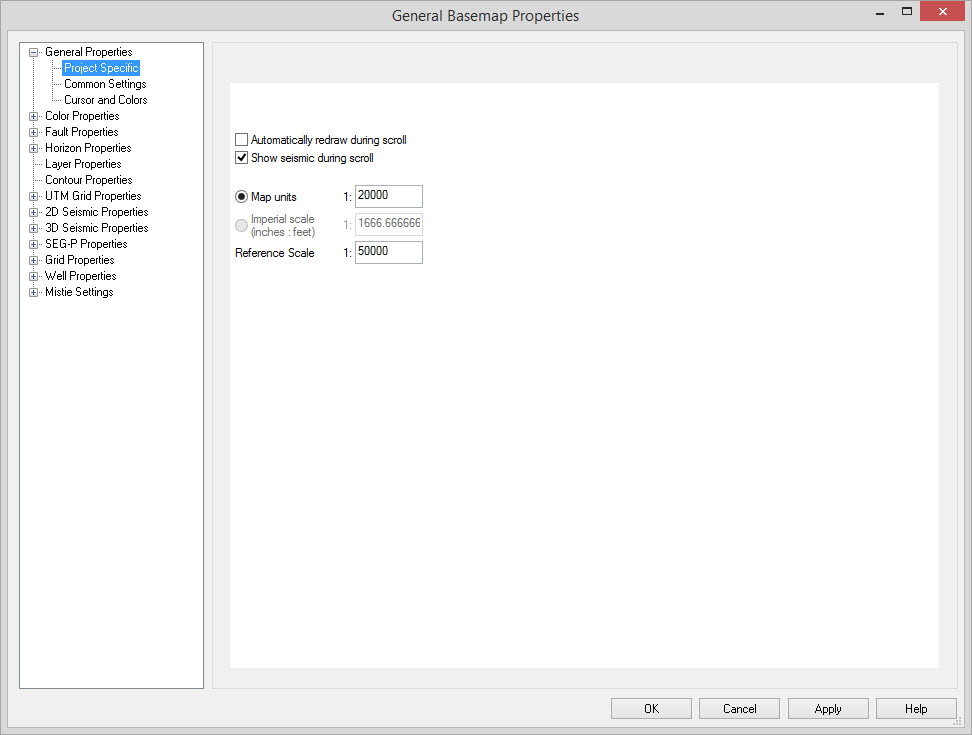Click the Map units scale input field
This screenshot has width=972, height=735.
388,196
